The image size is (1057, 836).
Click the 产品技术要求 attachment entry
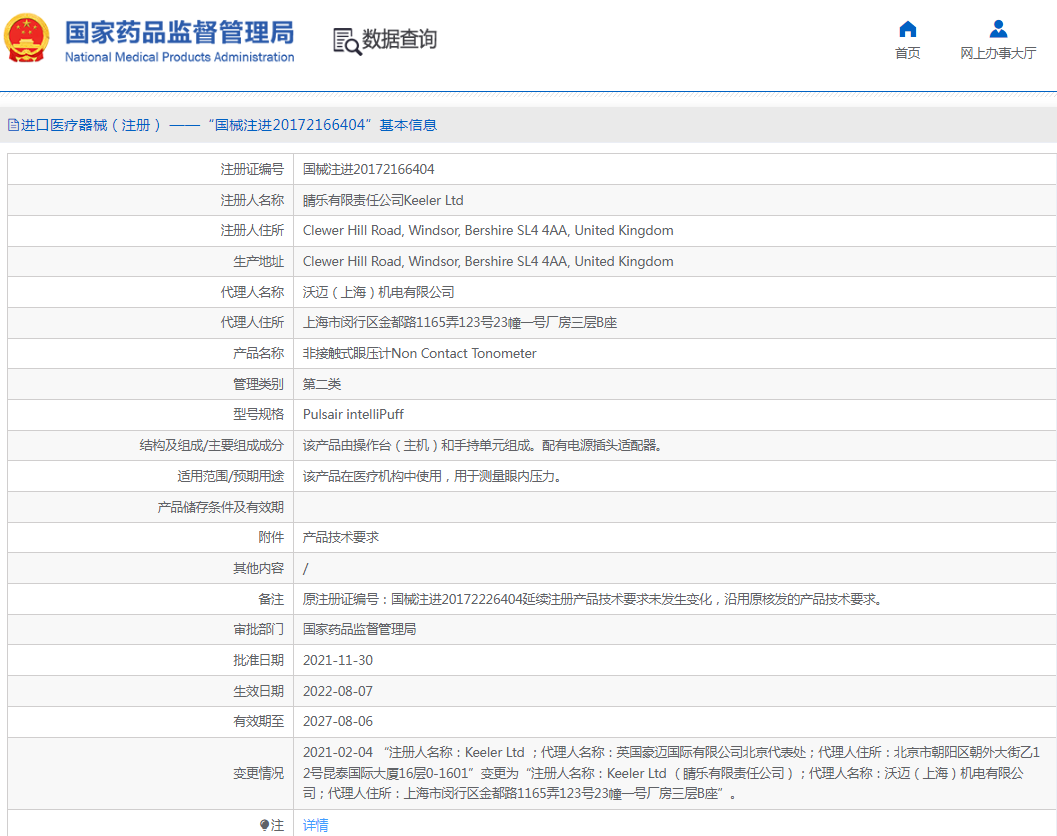pyautogui.click(x=340, y=537)
